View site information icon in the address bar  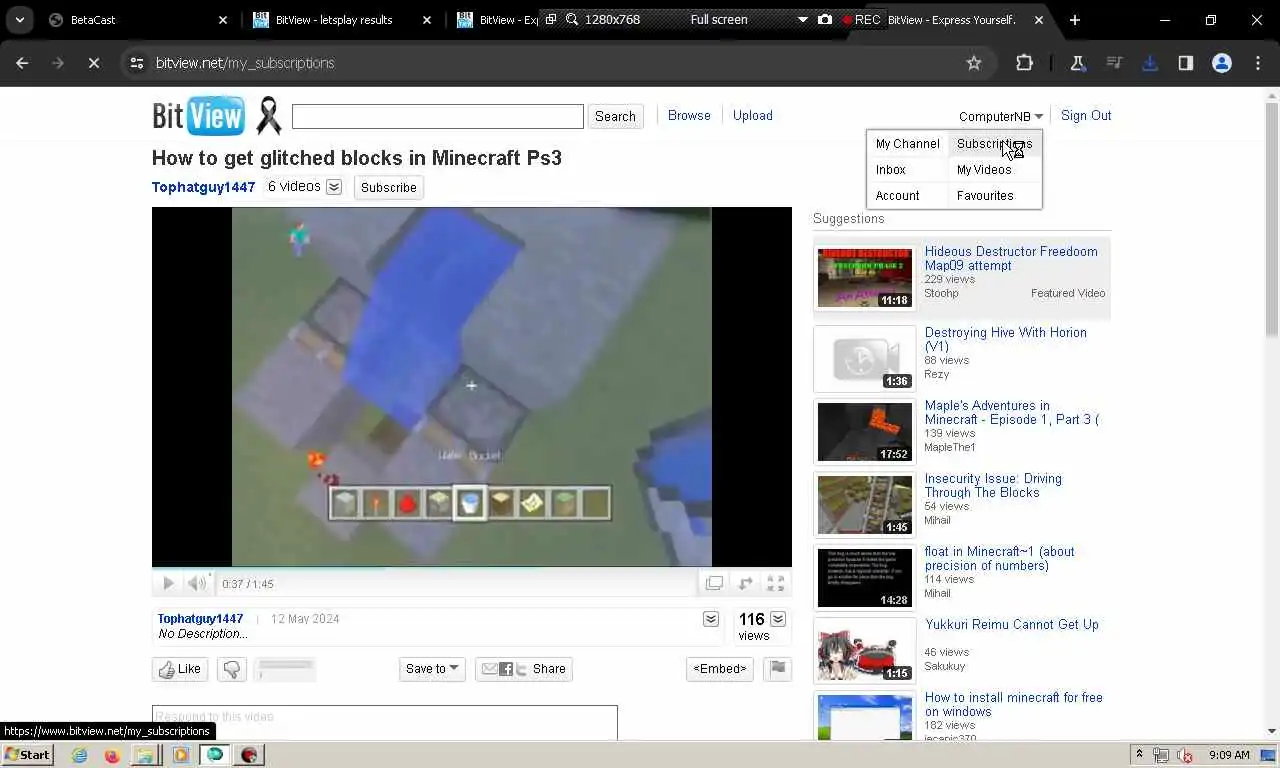(x=137, y=63)
